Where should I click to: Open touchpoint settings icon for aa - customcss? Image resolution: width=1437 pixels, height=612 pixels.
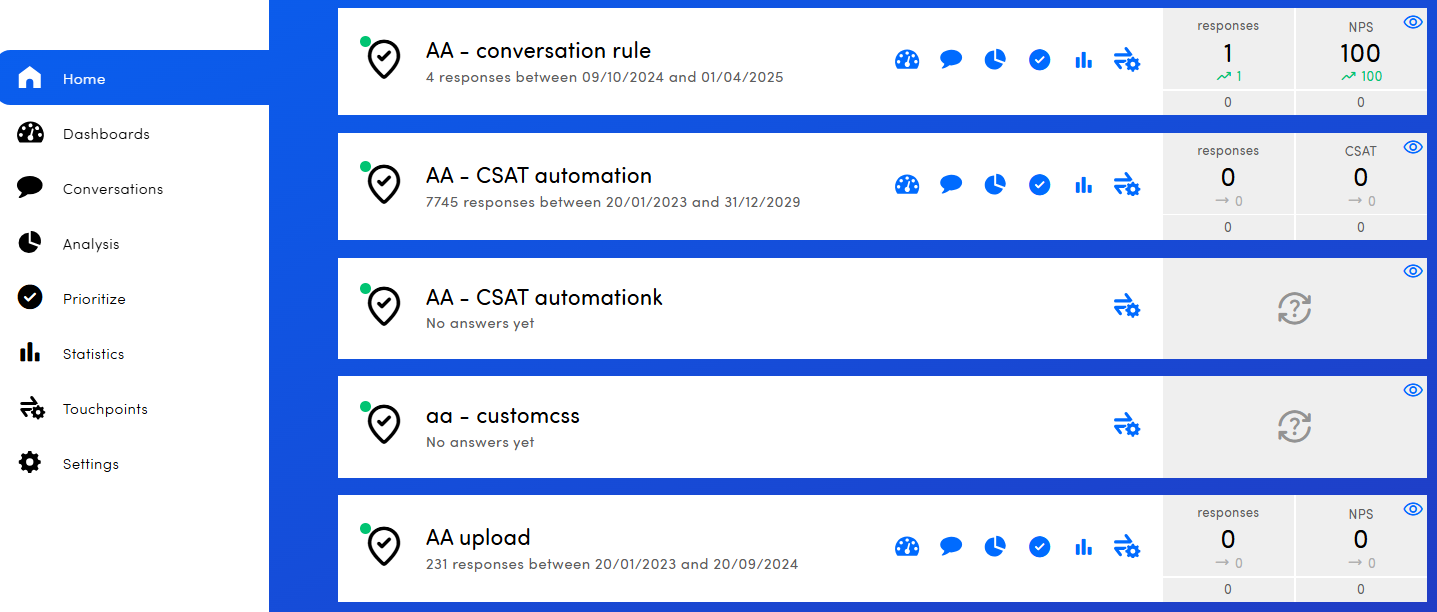1127,426
